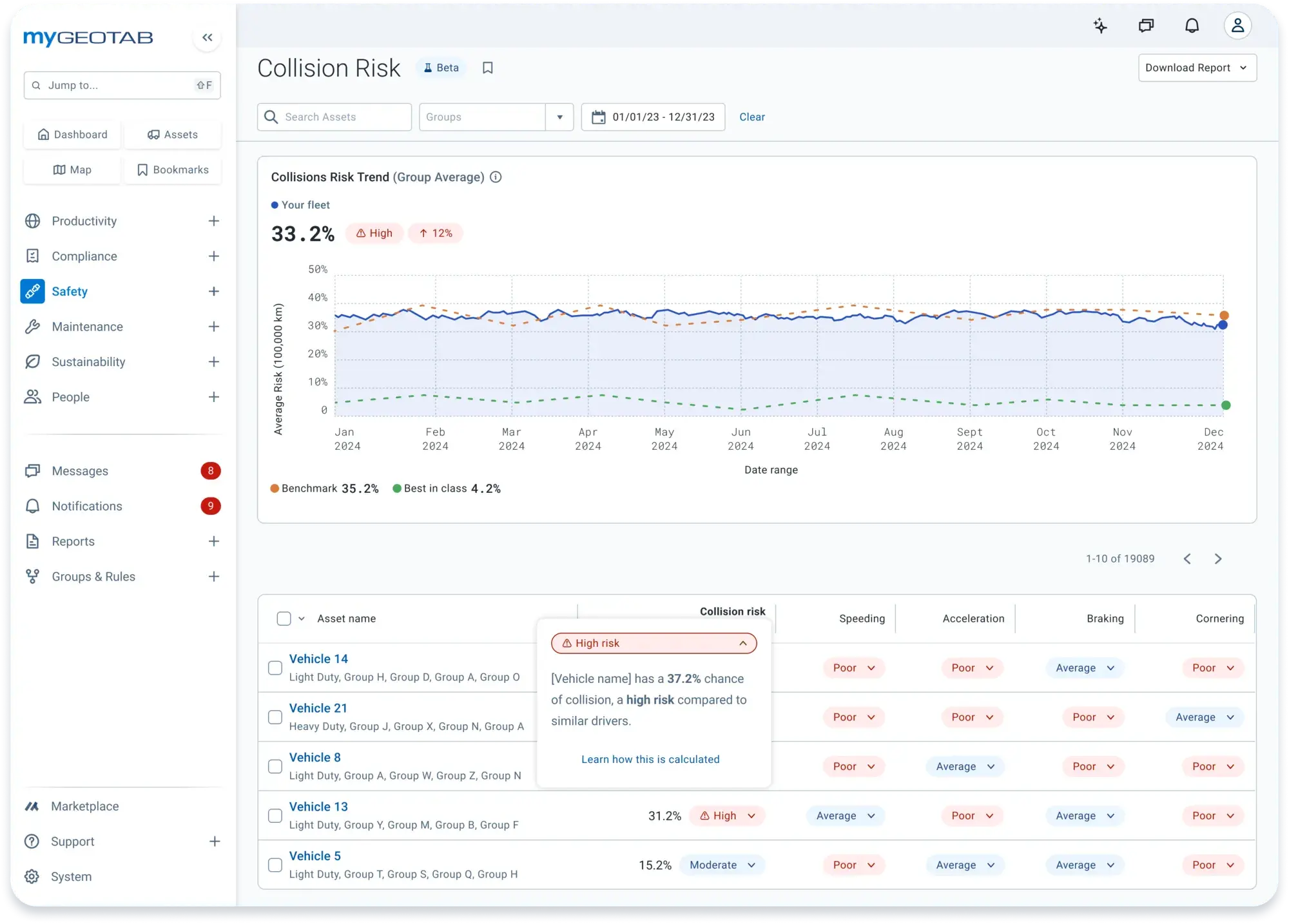The width and height of the screenshot is (1289, 924).
Task: Switch to the Assets tab
Action: pyautogui.click(x=173, y=134)
